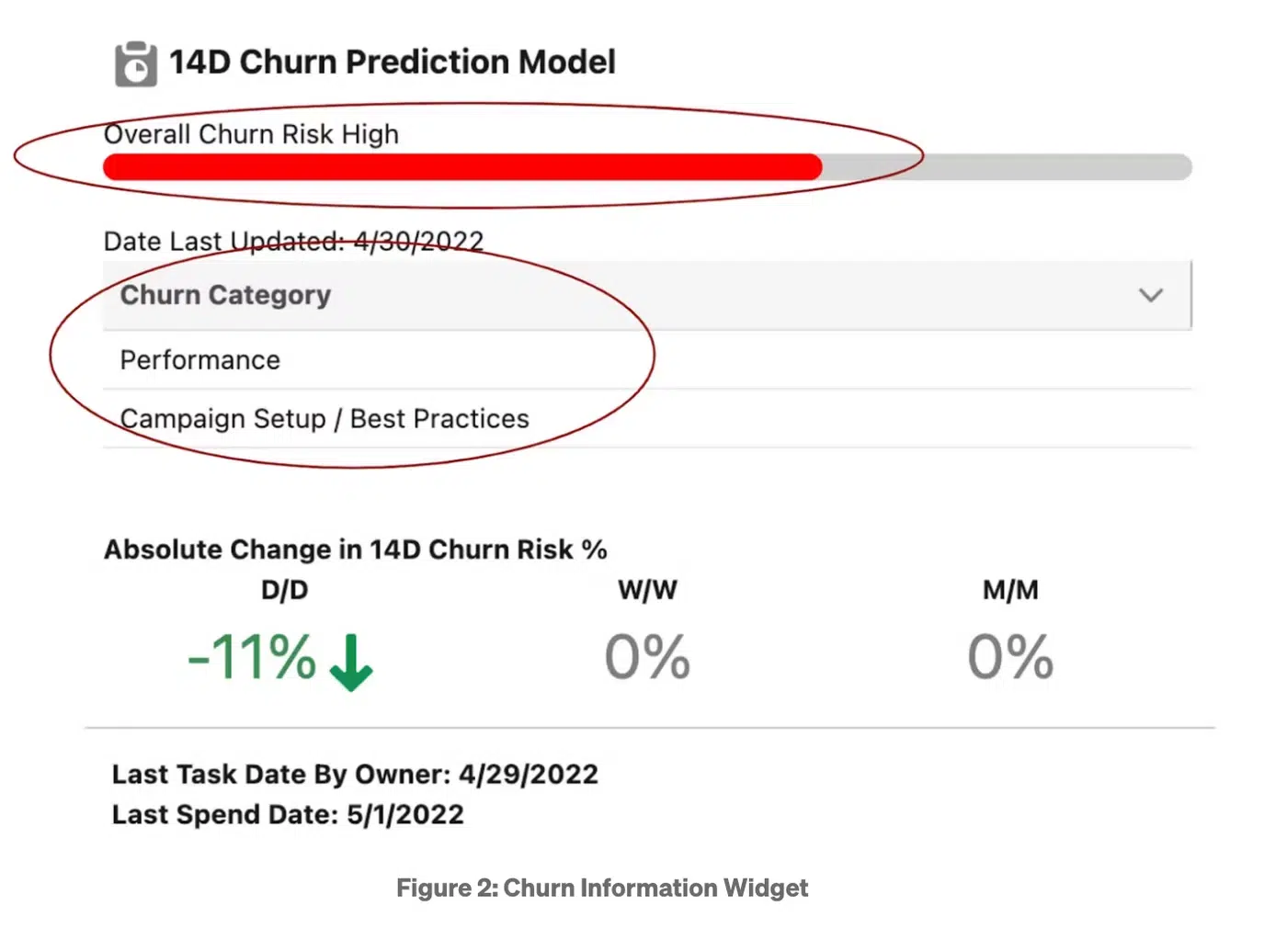The height and width of the screenshot is (952, 1287).
Task: Click the 14D Churn Prediction Model title
Action: [x=393, y=62]
